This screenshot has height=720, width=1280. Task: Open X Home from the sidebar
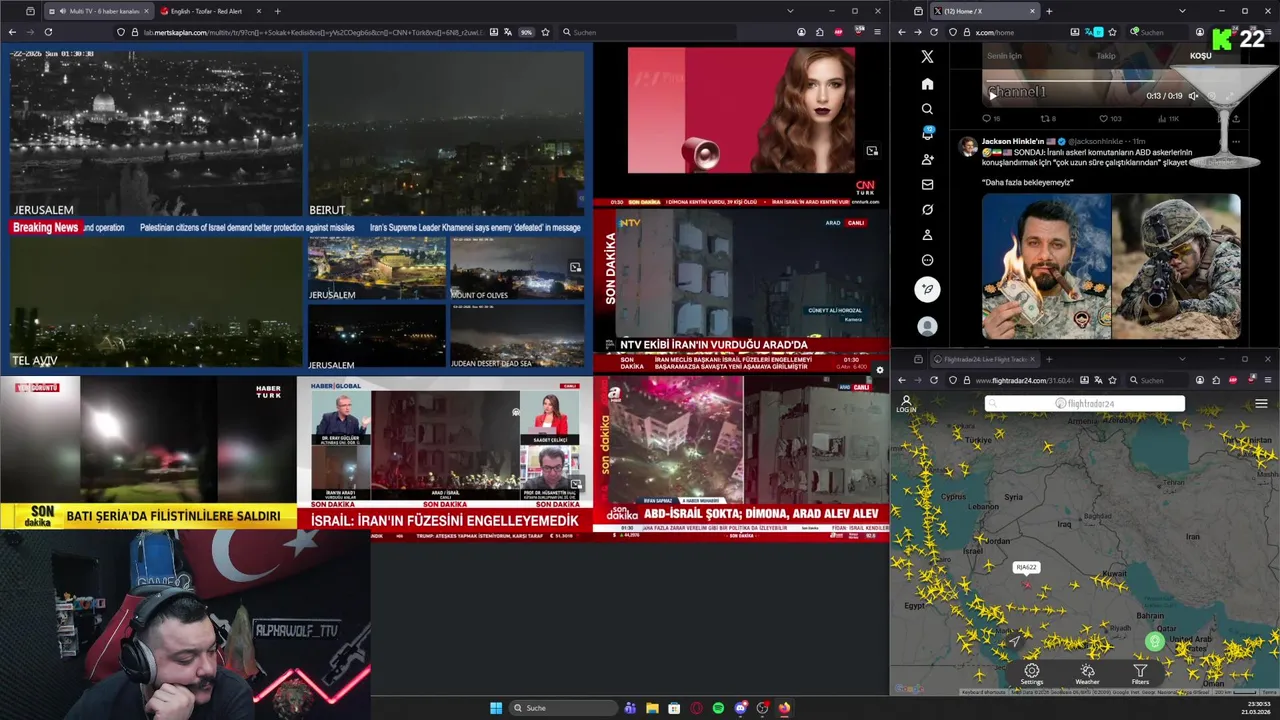927,84
